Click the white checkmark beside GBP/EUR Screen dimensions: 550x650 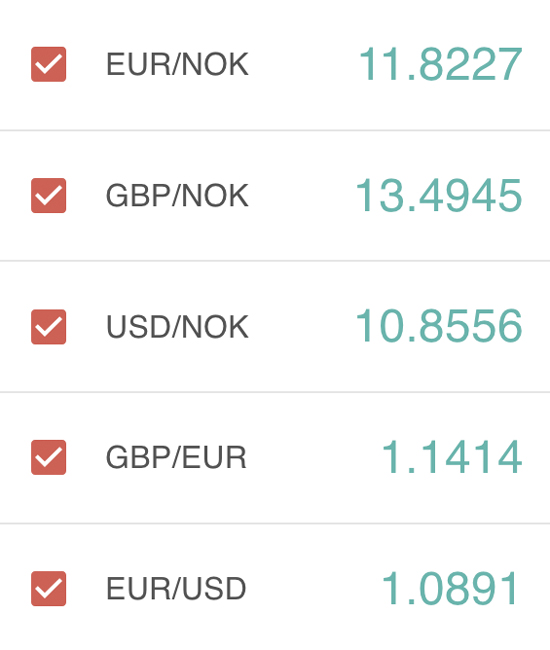48,458
